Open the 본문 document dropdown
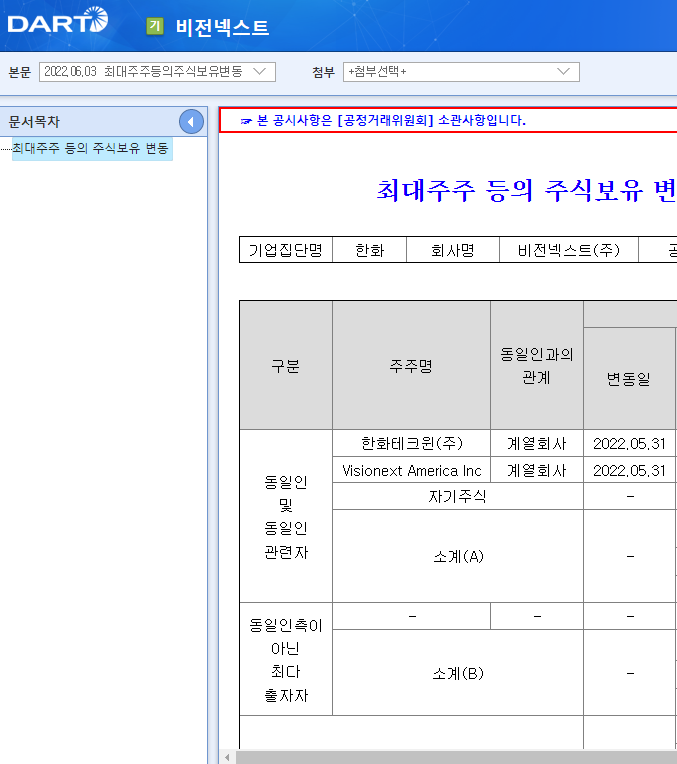Viewport: 677px width, 764px height. (x=157, y=72)
